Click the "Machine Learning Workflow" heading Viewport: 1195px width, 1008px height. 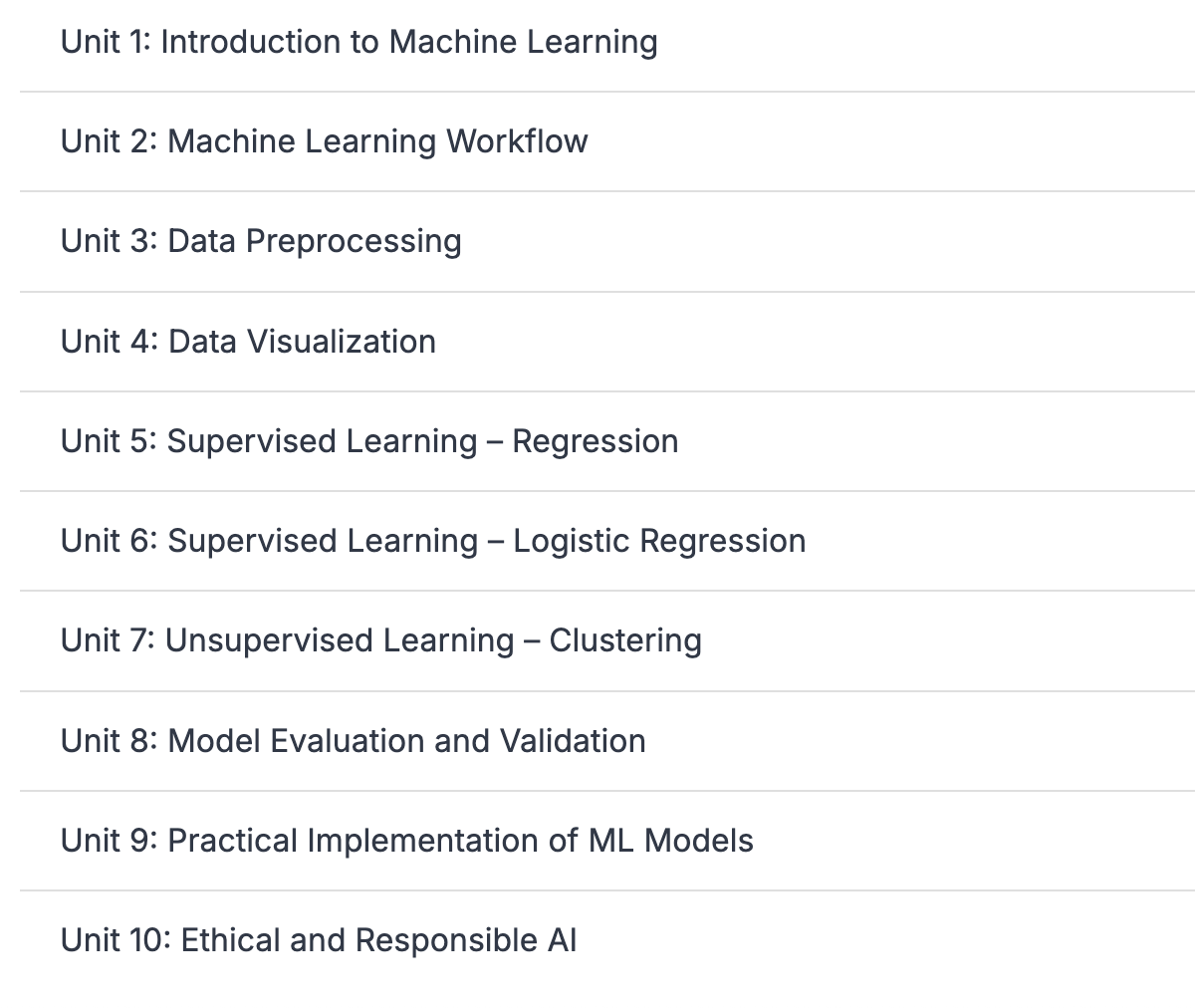click(377, 141)
